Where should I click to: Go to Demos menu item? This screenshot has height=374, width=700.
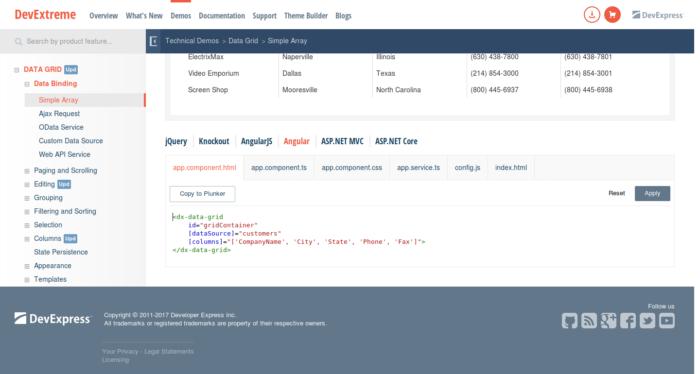point(181,16)
